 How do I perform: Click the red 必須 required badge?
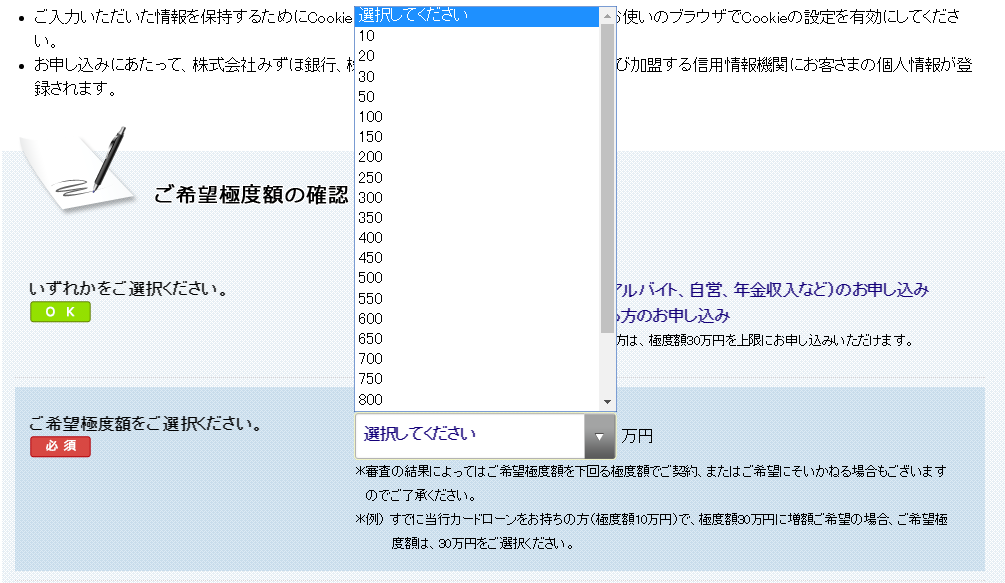click(x=59, y=447)
